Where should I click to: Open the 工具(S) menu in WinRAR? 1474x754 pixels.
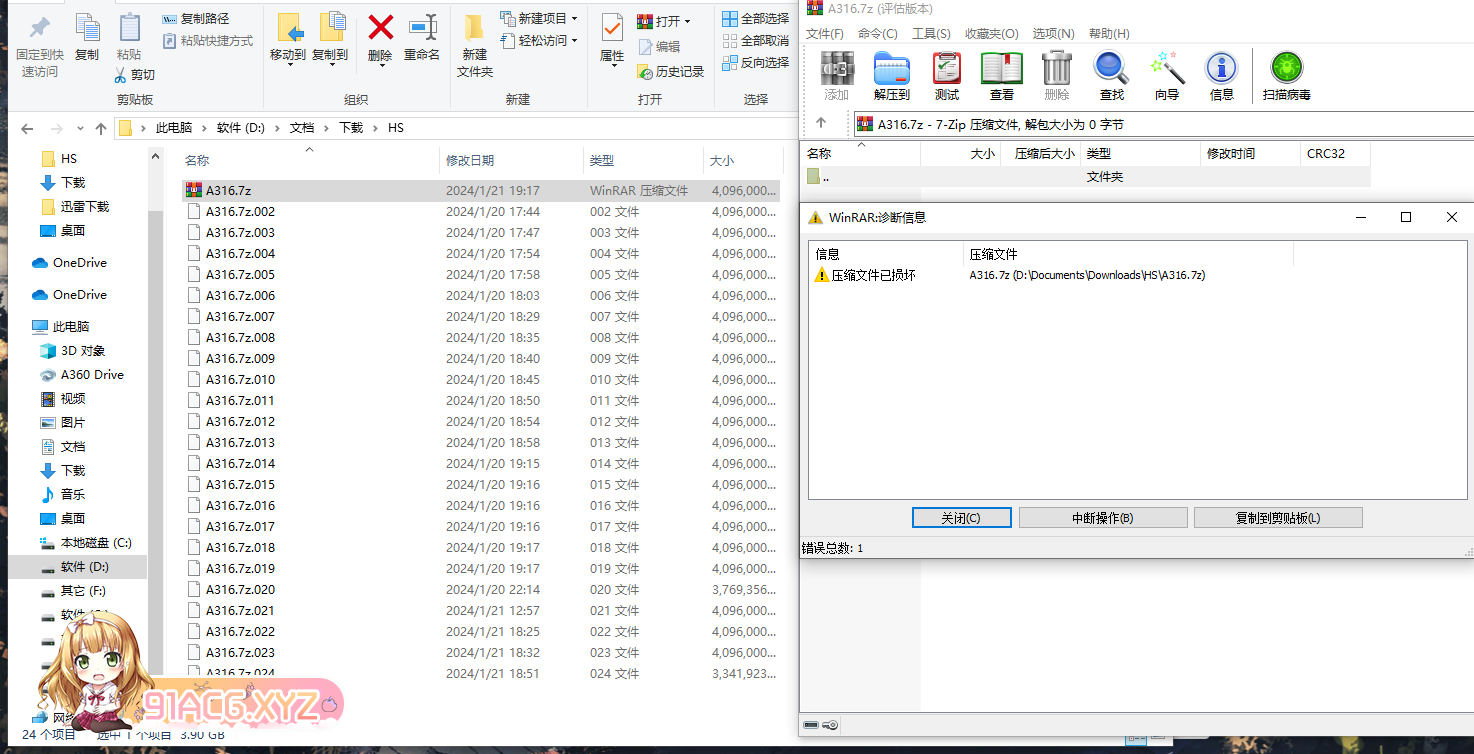click(x=931, y=34)
